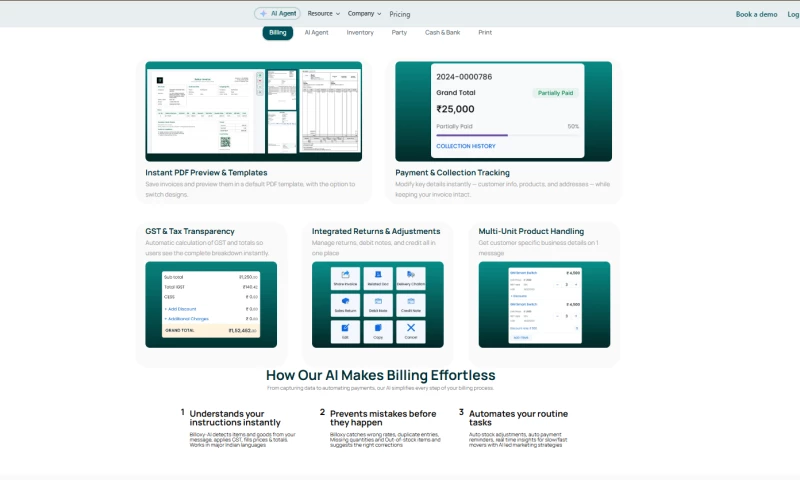The image size is (800, 480).
Task: Switch to the AI Agent tab below navbar
Action: [x=316, y=33]
